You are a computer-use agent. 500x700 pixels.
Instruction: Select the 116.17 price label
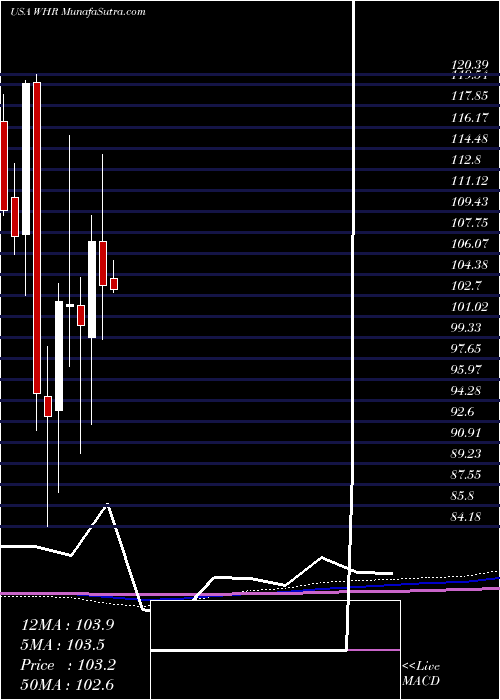click(x=470, y=118)
